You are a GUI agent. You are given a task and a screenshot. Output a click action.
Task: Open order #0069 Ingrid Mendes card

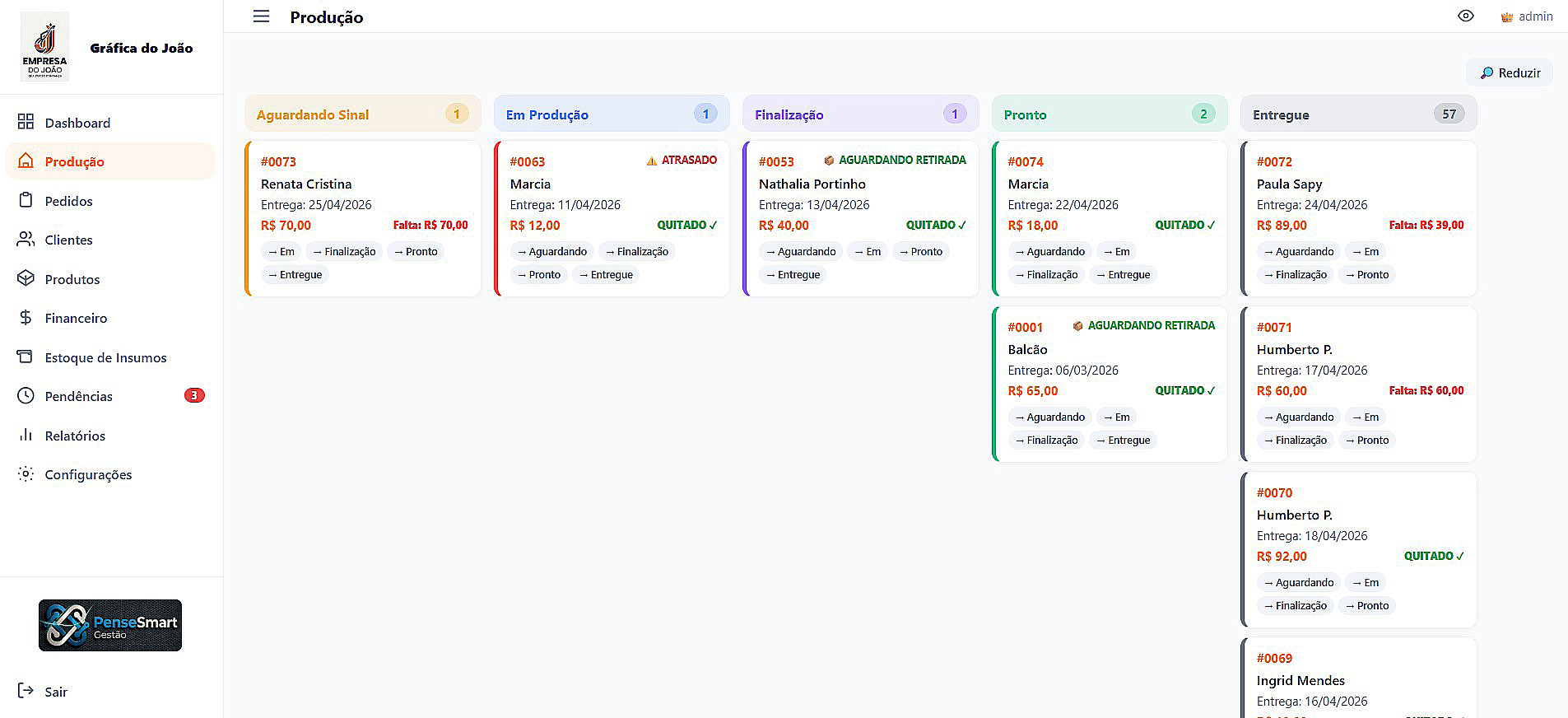click(x=1359, y=678)
